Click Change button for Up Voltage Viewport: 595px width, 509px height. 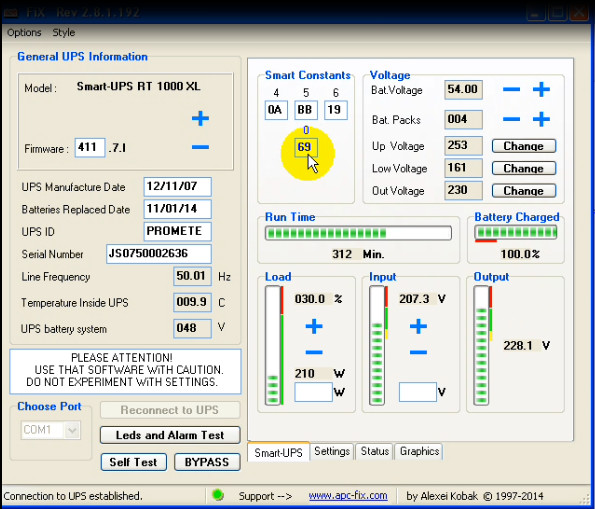tap(524, 146)
